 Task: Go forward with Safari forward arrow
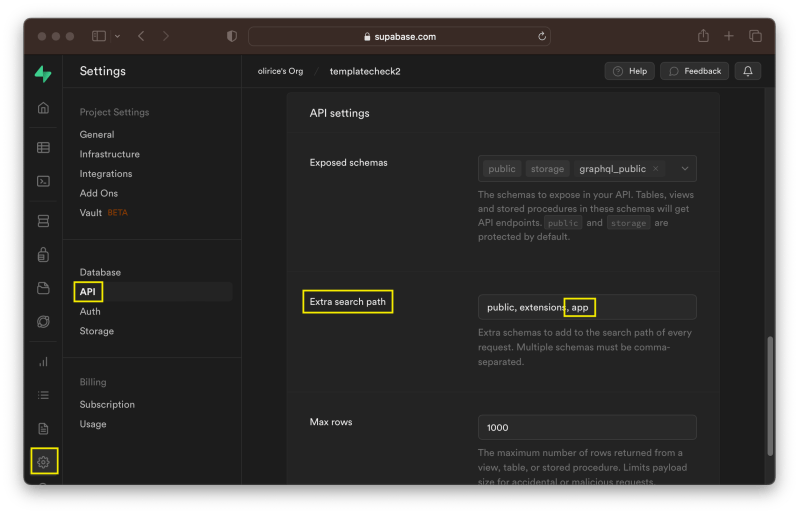(x=166, y=36)
